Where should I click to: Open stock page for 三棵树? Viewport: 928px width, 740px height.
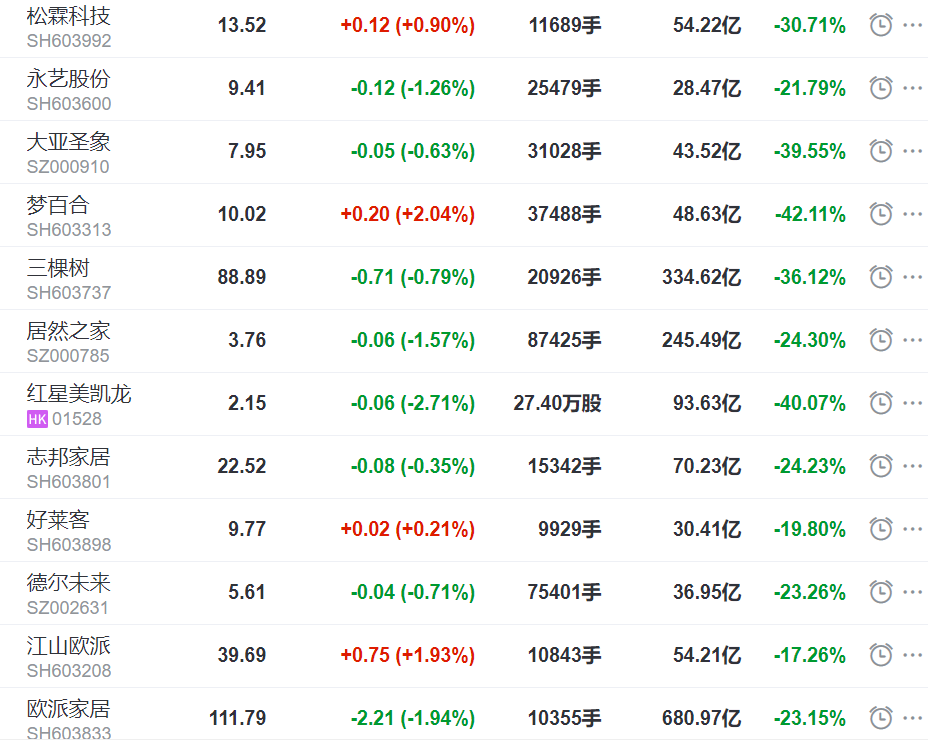coord(58,268)
